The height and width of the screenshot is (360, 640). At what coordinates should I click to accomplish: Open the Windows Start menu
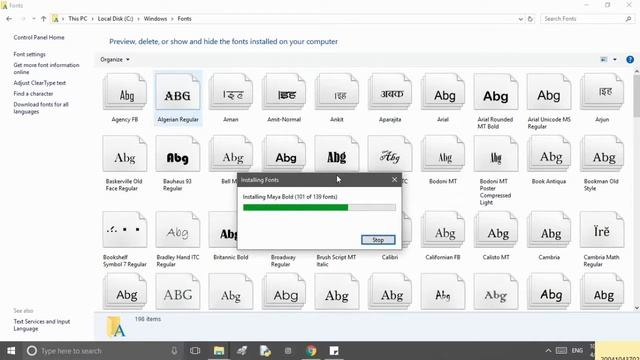click(x=11, y=351)
